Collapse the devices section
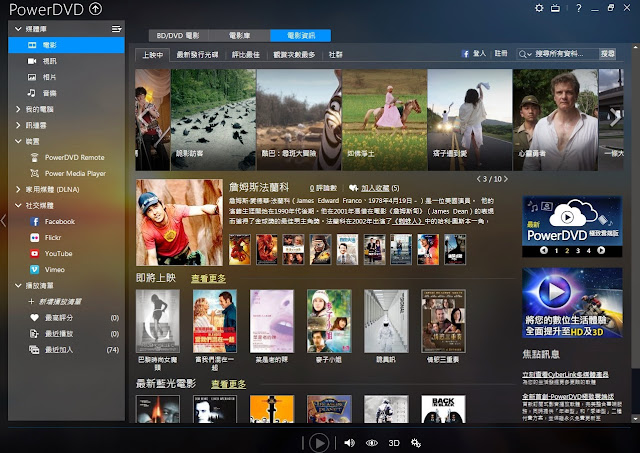640x453 pixels. [x=18, y=141]
